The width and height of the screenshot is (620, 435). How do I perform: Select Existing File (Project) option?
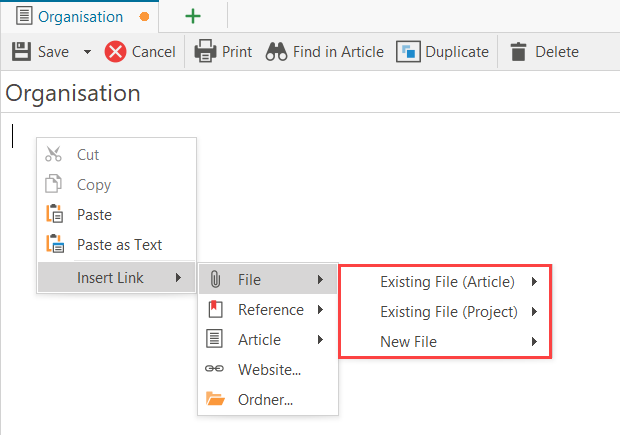pos(448,312)
